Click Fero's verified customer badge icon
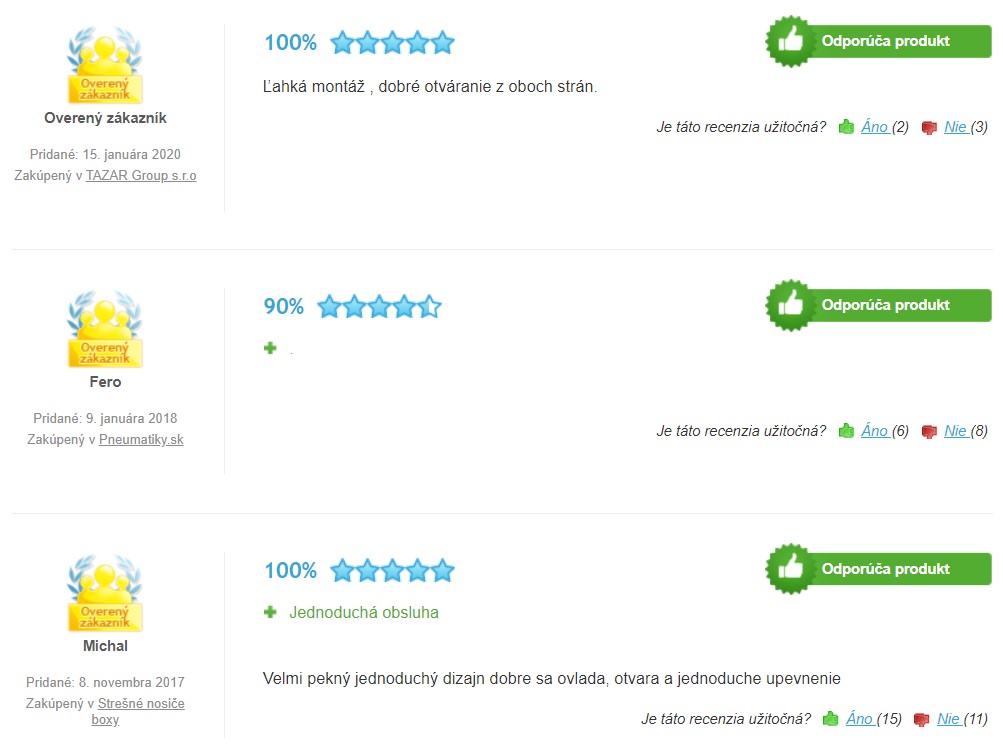The image size is (1003, 748). coord(105,330)
